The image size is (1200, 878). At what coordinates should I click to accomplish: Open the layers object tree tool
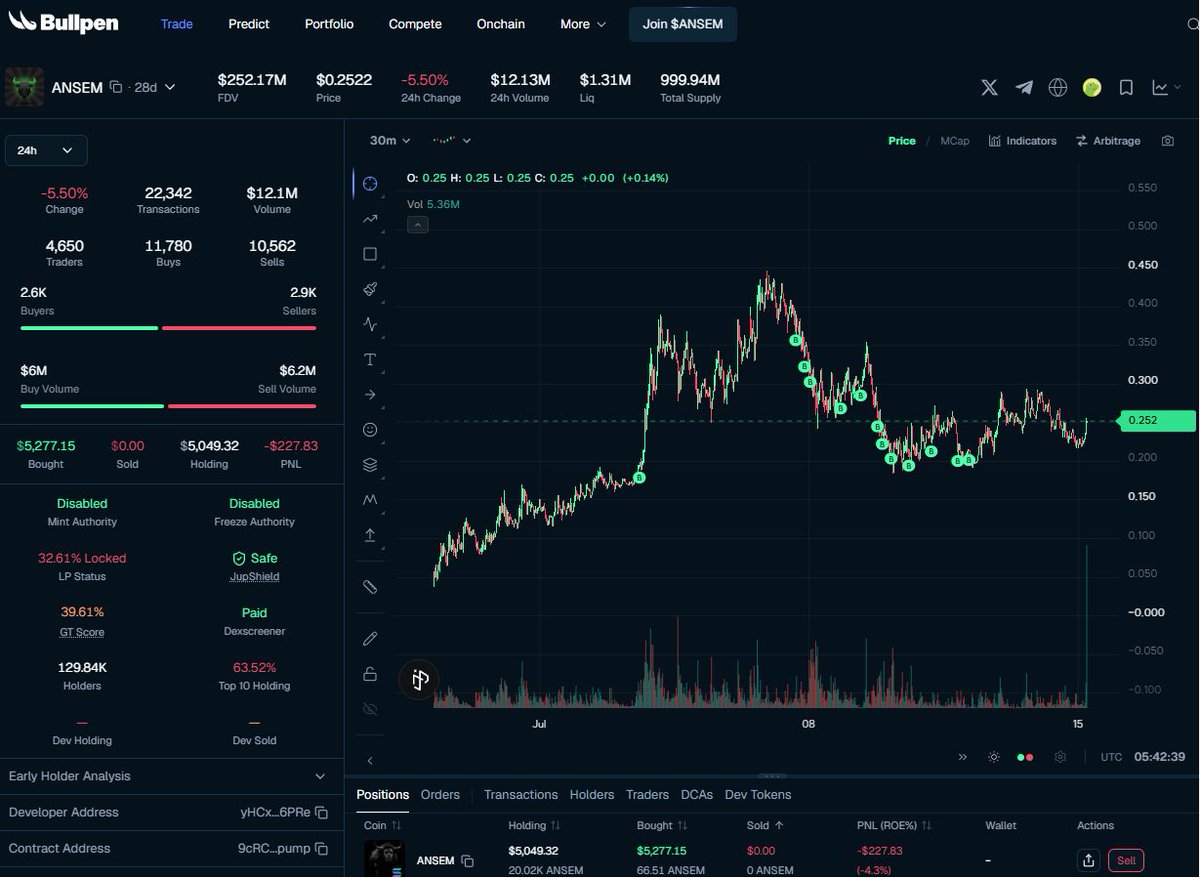pyautogui.click(x=370, y=464)
